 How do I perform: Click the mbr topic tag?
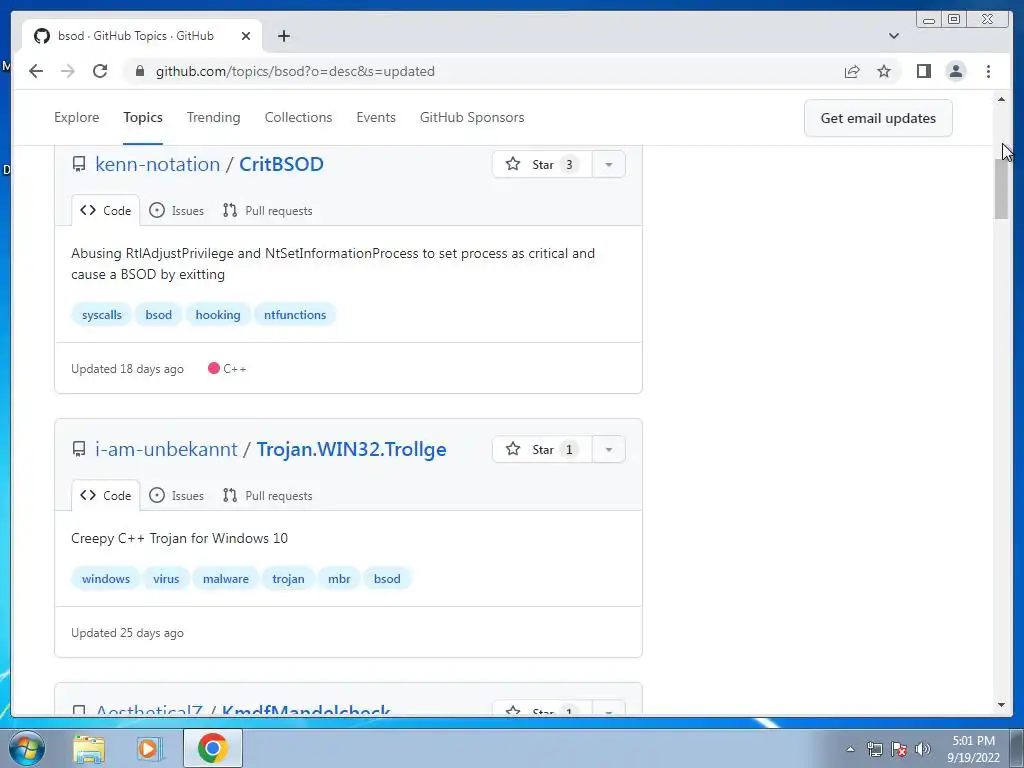tap(339, 579)
